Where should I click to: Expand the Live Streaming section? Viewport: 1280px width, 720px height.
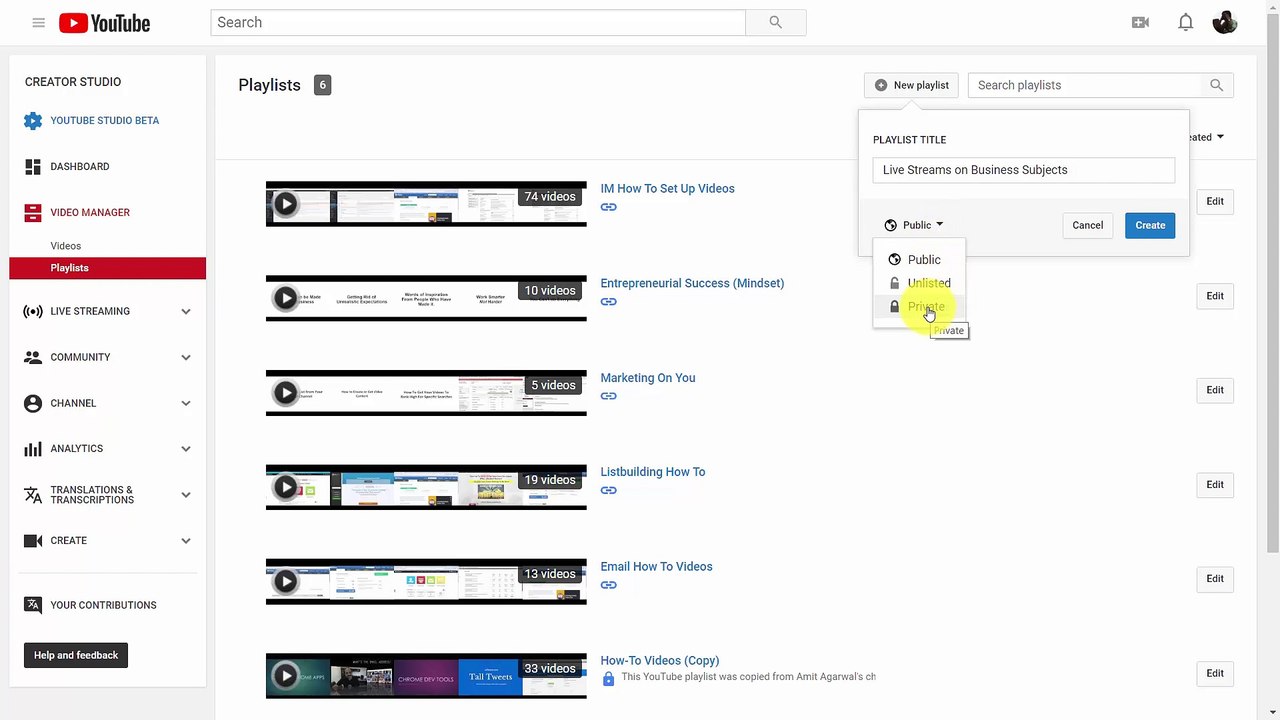pyautogui.click(x=185, y=311)
